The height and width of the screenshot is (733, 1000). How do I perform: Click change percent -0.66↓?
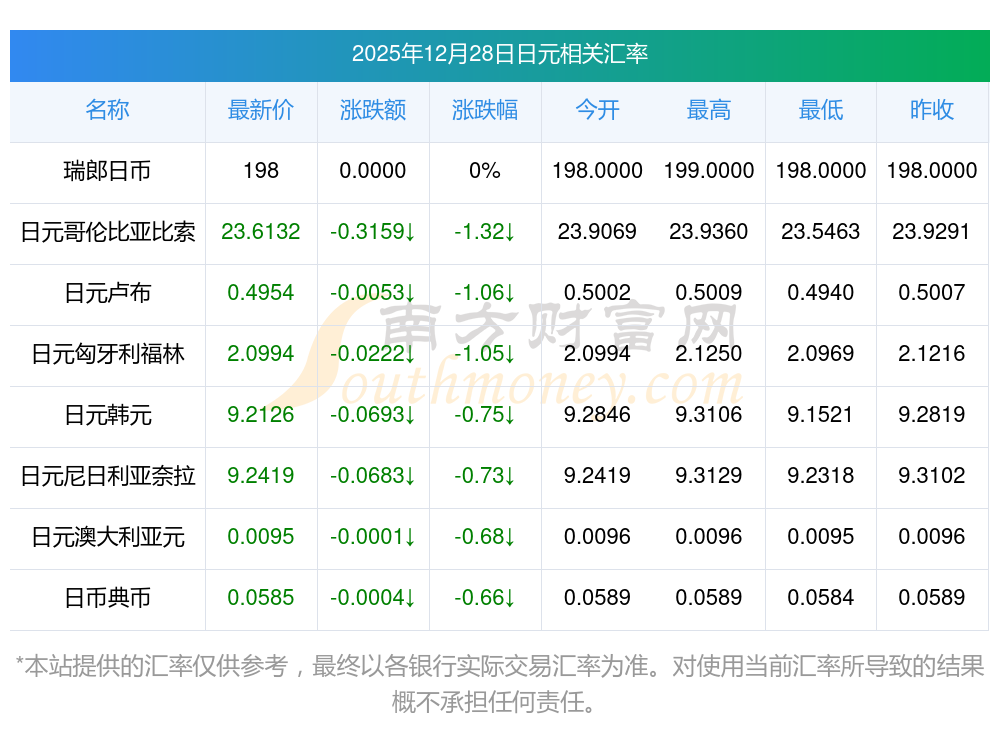485,598
